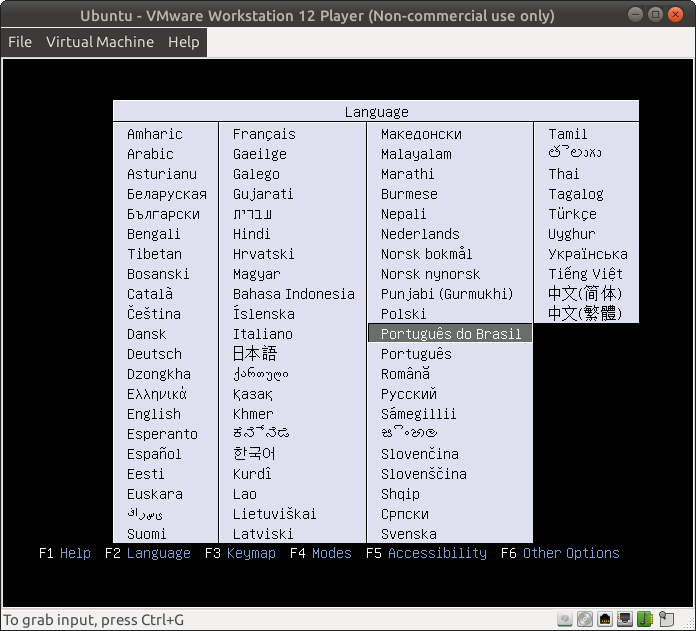Select Svenska language
This screenshot has width=696, height=631.
pos(409,534)
